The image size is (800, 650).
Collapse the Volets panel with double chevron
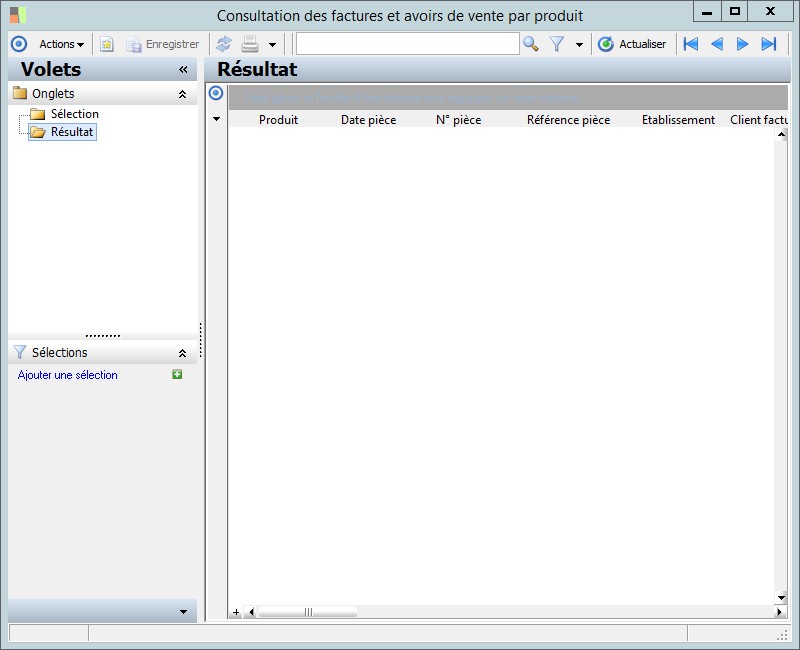tap(183, 69)
